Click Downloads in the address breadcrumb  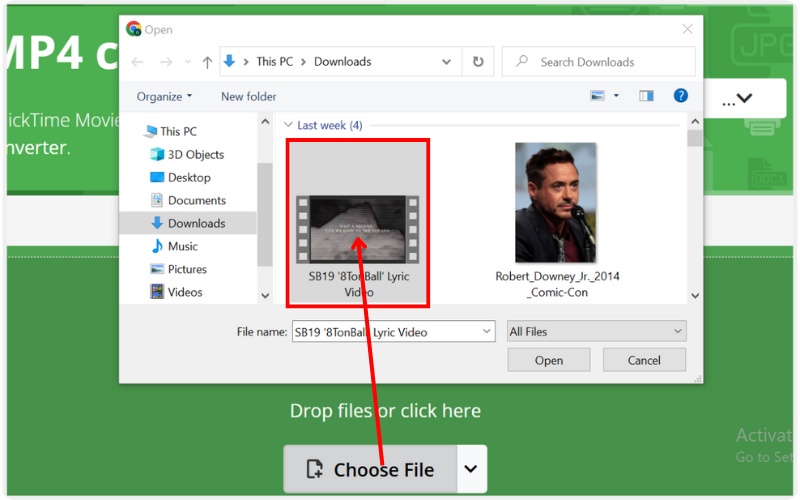[x=342, y=62]
